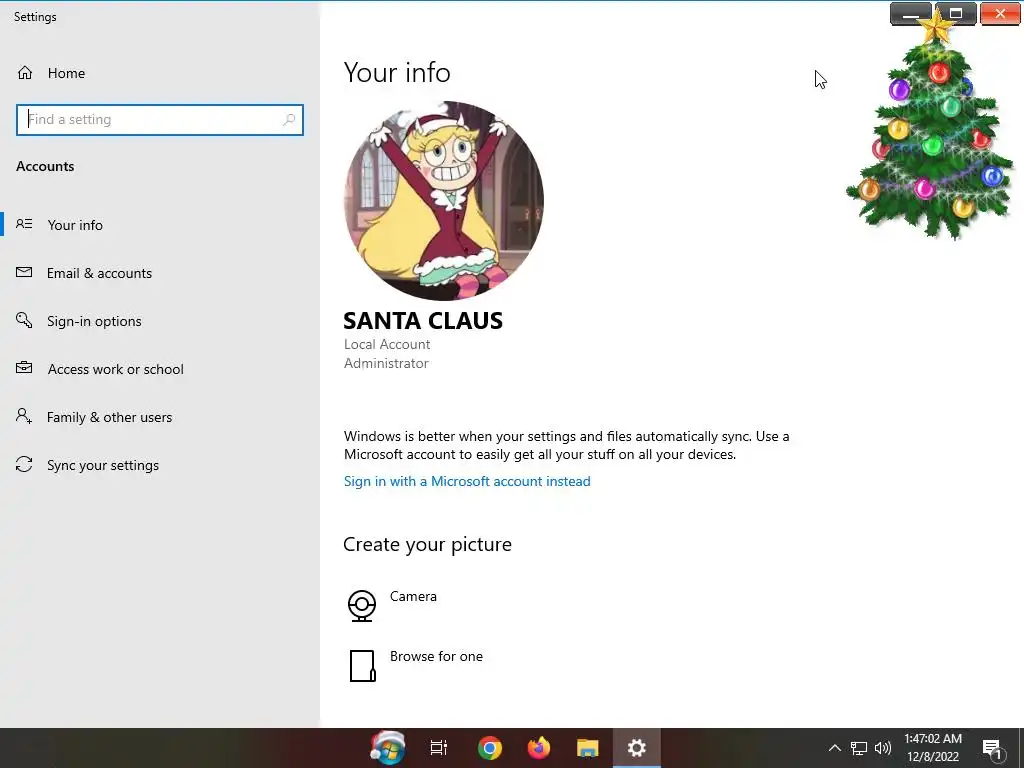Click the Settings gear taskbar icon
The height and width of the screenshot is (768, 1024).
tap(637, 748)
